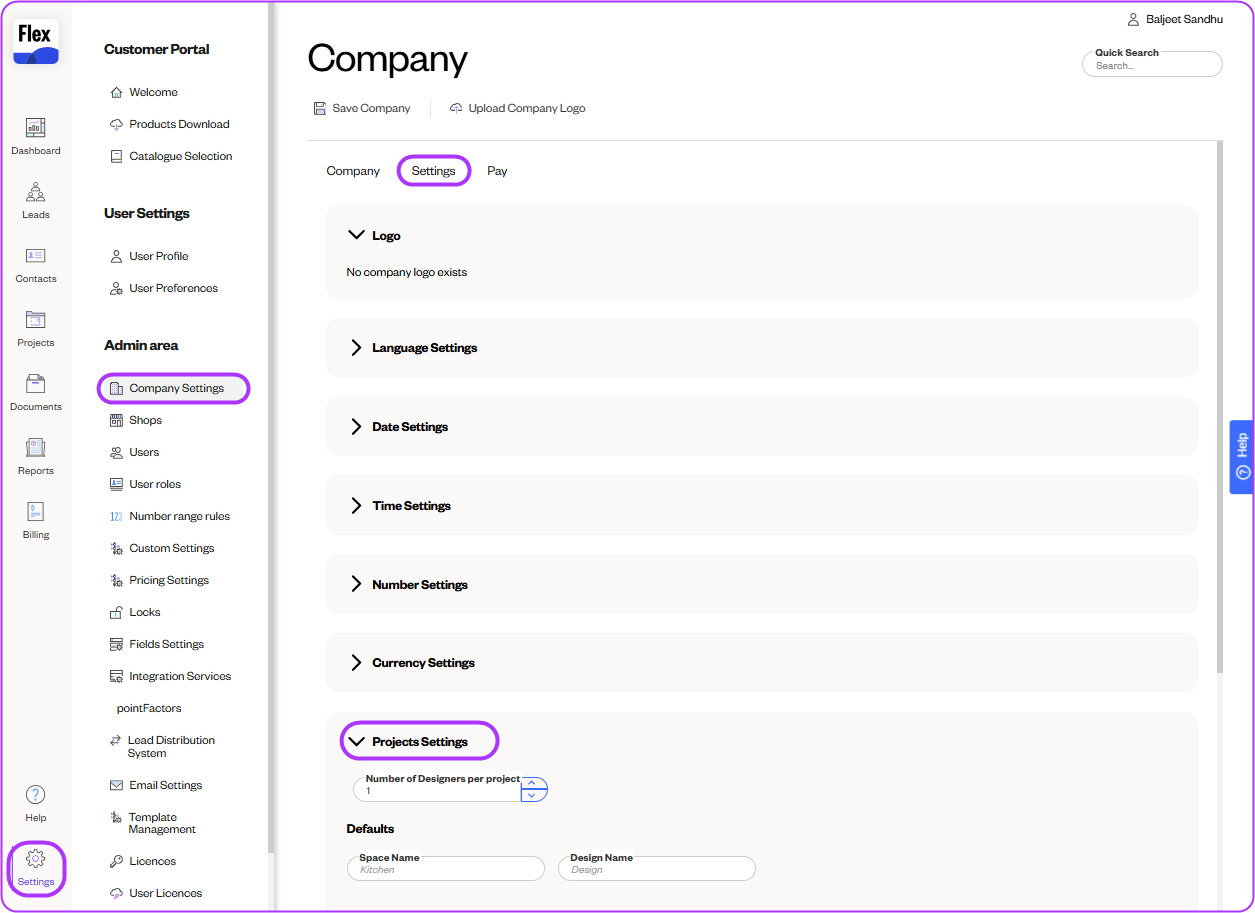Open the Dashboard icon in the sidebar
This screenshot has width=1255, height=913.
click(36, 136)
